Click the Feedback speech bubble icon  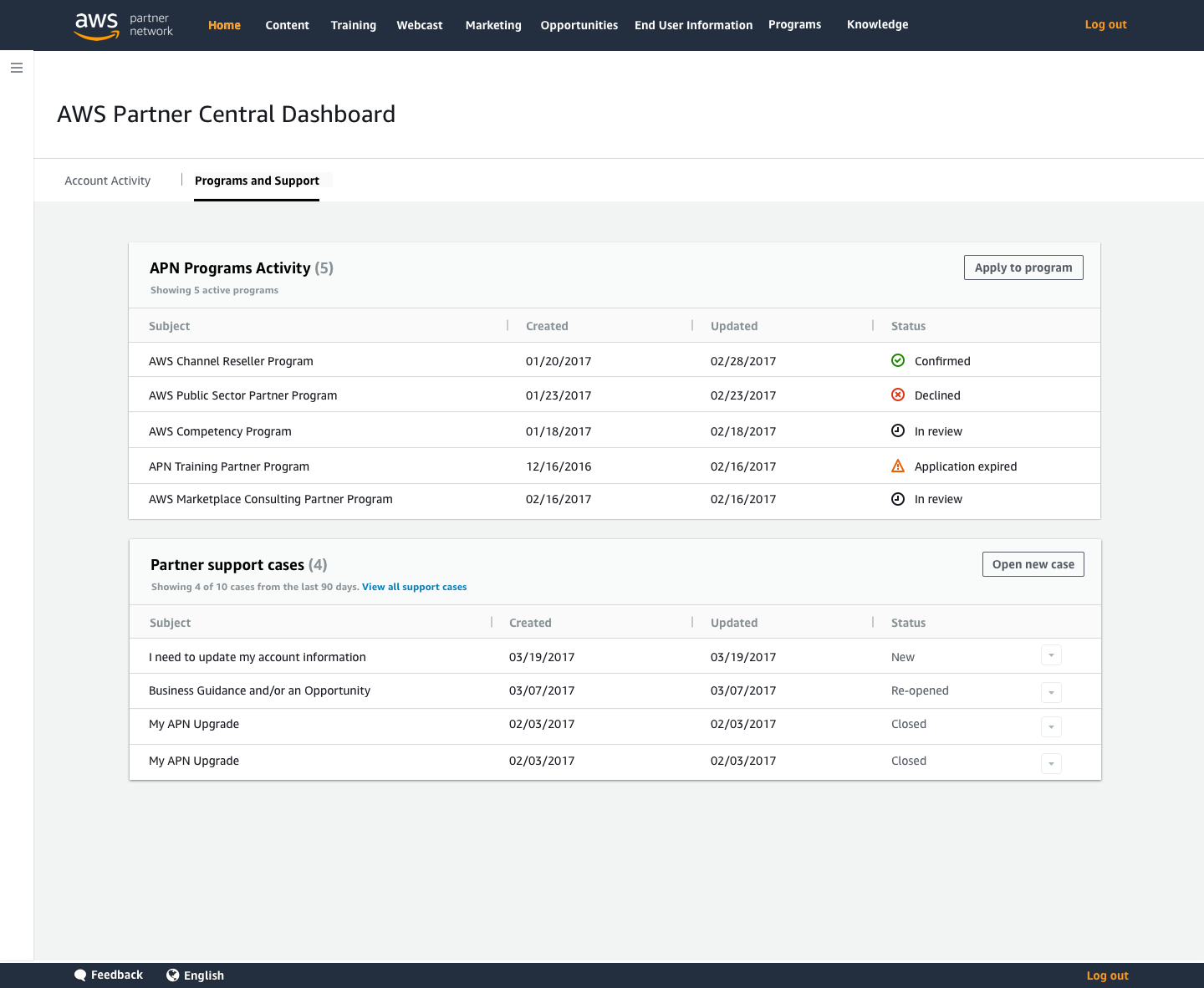[x=80, y=975]
